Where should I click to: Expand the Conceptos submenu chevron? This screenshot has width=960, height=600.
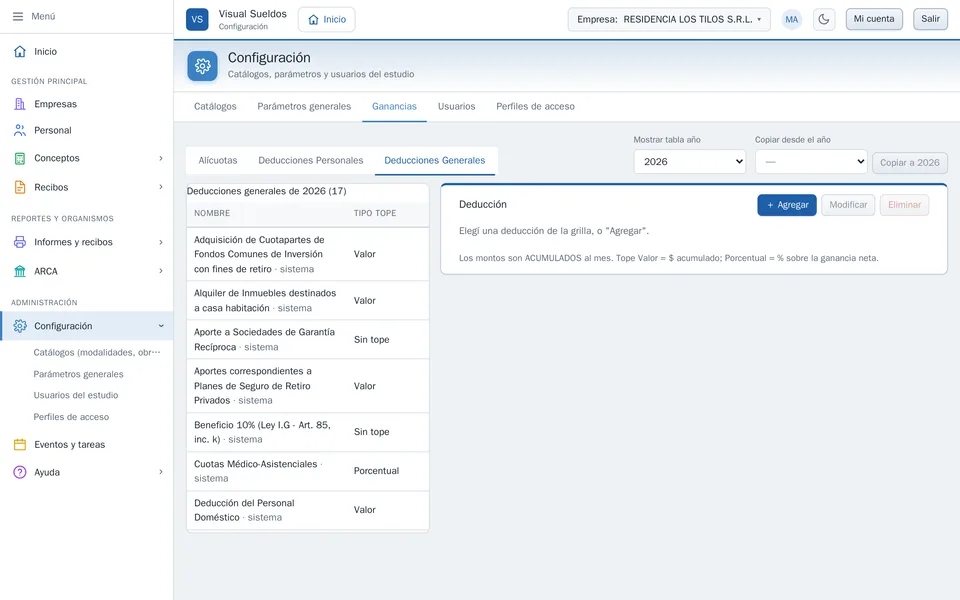161,158
